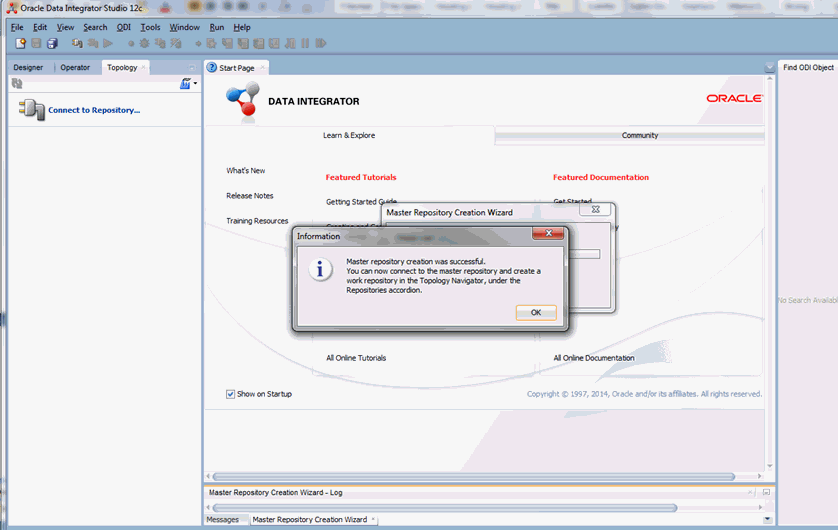The height and width of the screenshot is (530, 838).
Task: Select the Topology navigator tab
Action: [x=122, y=67]
